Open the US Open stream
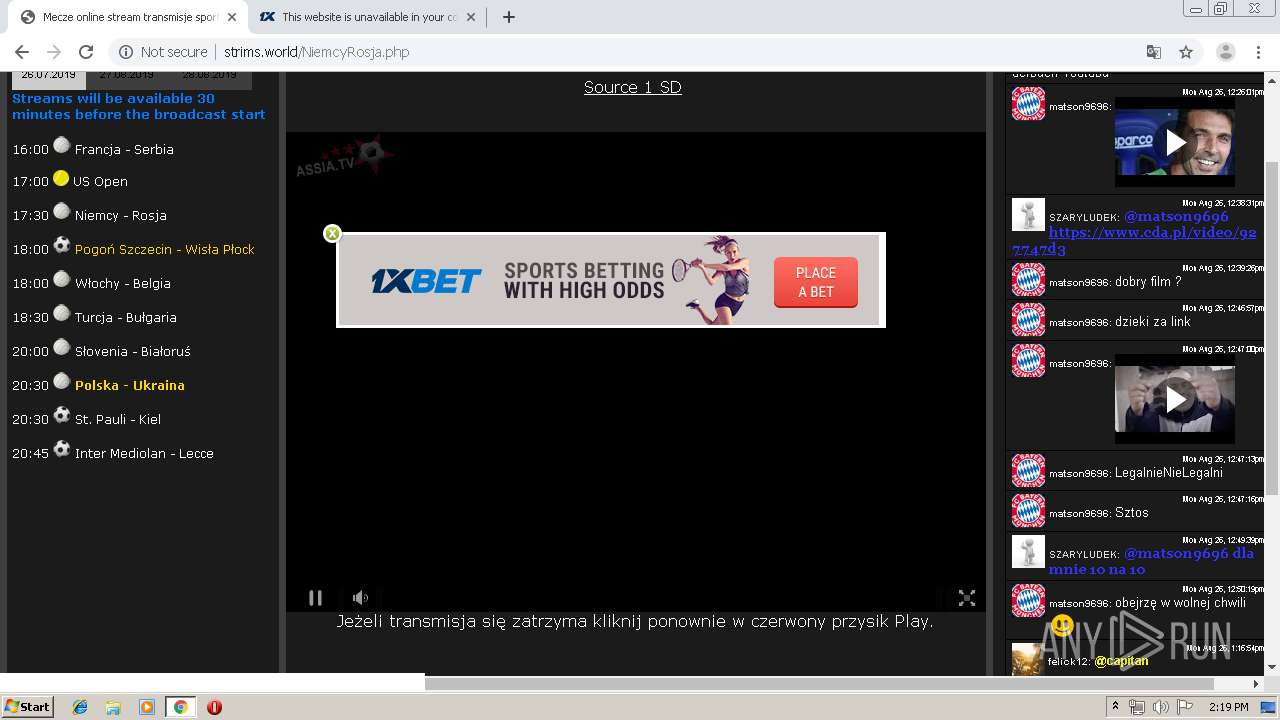This screenshot has width=1280, height=720. (x=100, y=181)
